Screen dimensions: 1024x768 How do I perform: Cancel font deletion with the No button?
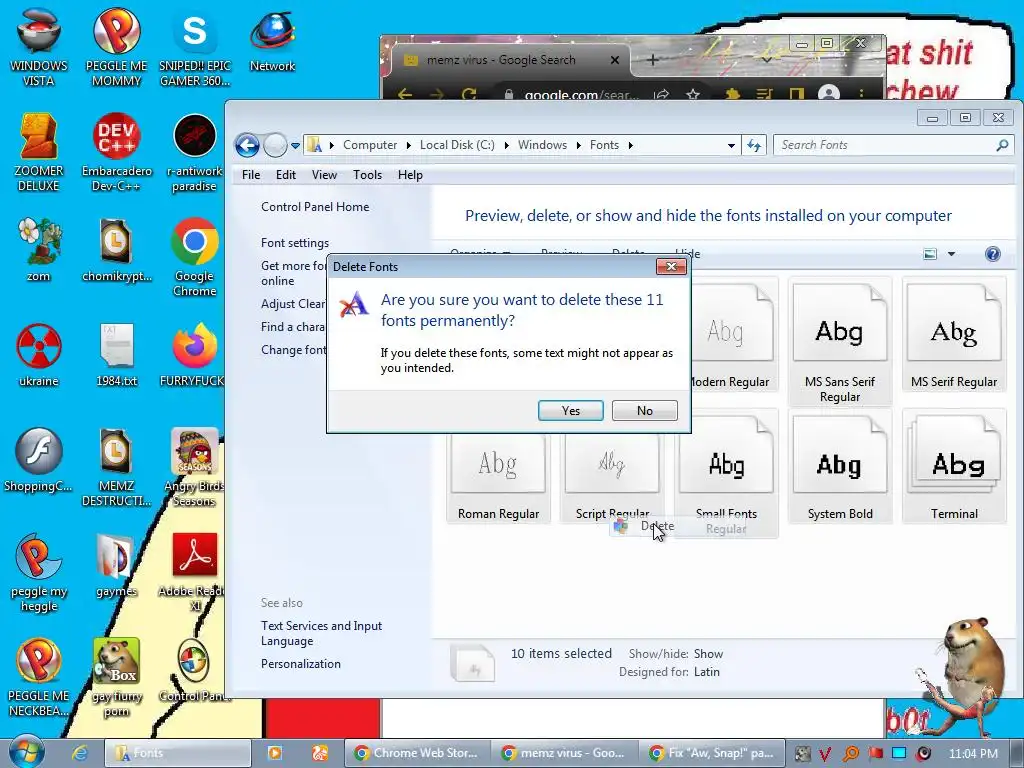(x=645, y=410)
